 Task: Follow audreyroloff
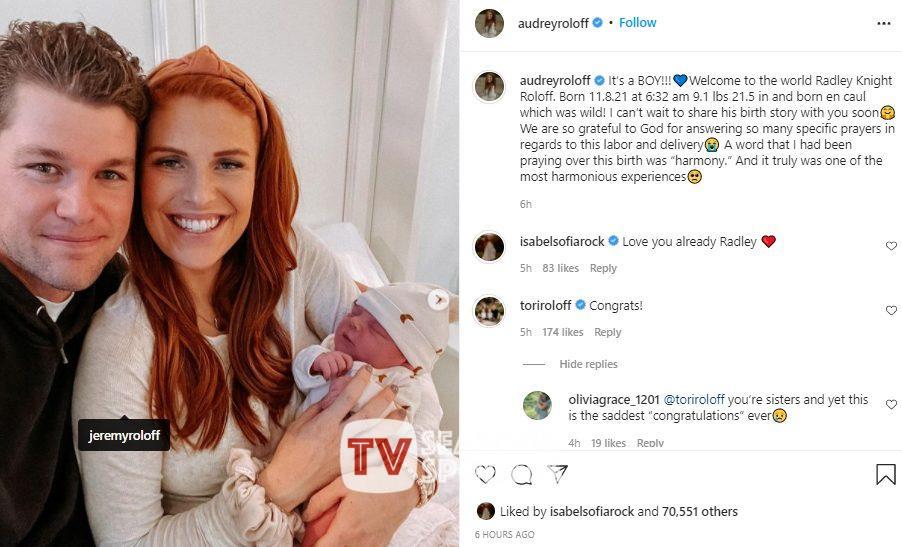pyautogui.click(x=637, y=22)
